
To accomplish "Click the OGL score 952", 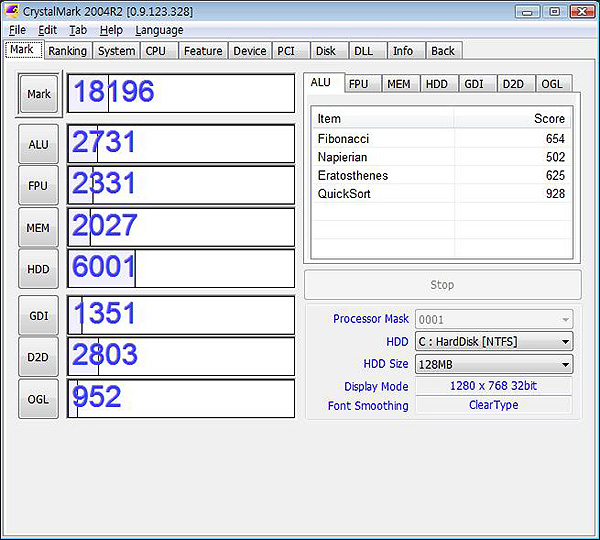I will [x=97, y=396].
